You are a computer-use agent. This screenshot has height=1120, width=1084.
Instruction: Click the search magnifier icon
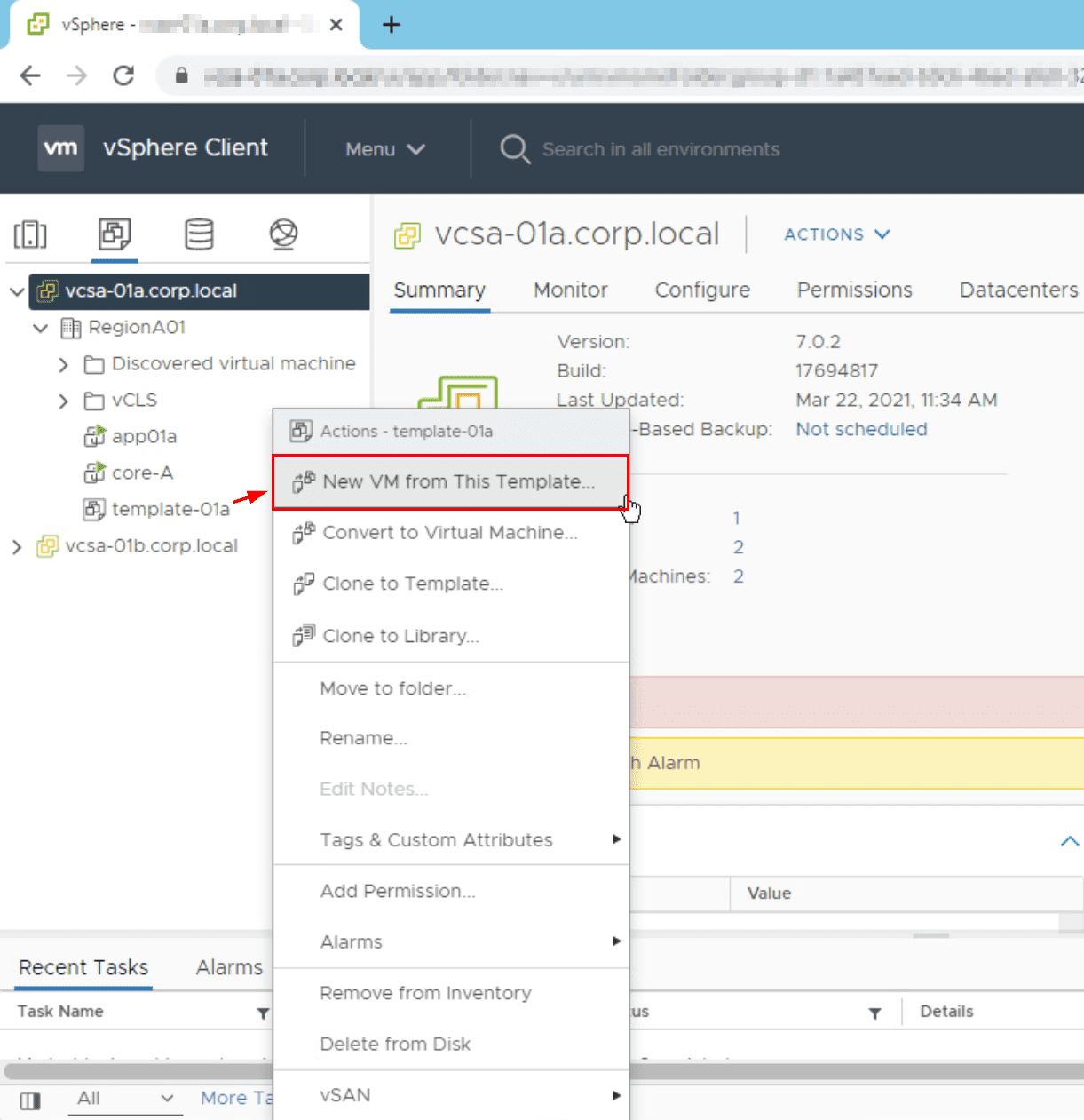coord(515,148)
